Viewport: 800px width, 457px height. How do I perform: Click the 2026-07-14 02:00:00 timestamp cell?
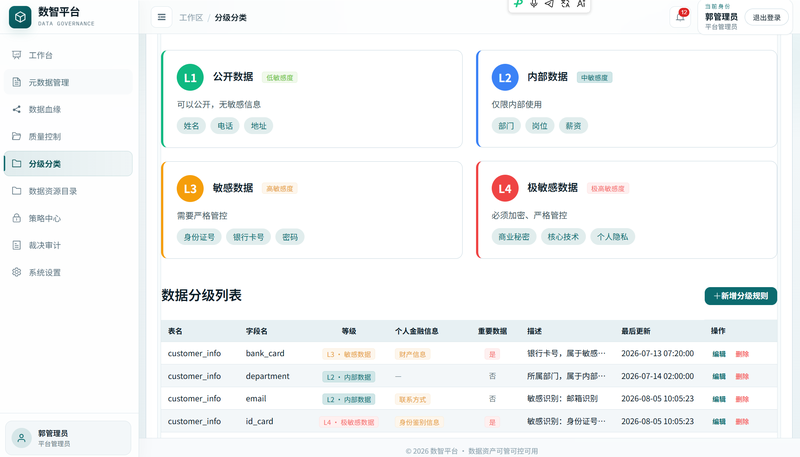(x=658, y=376)
